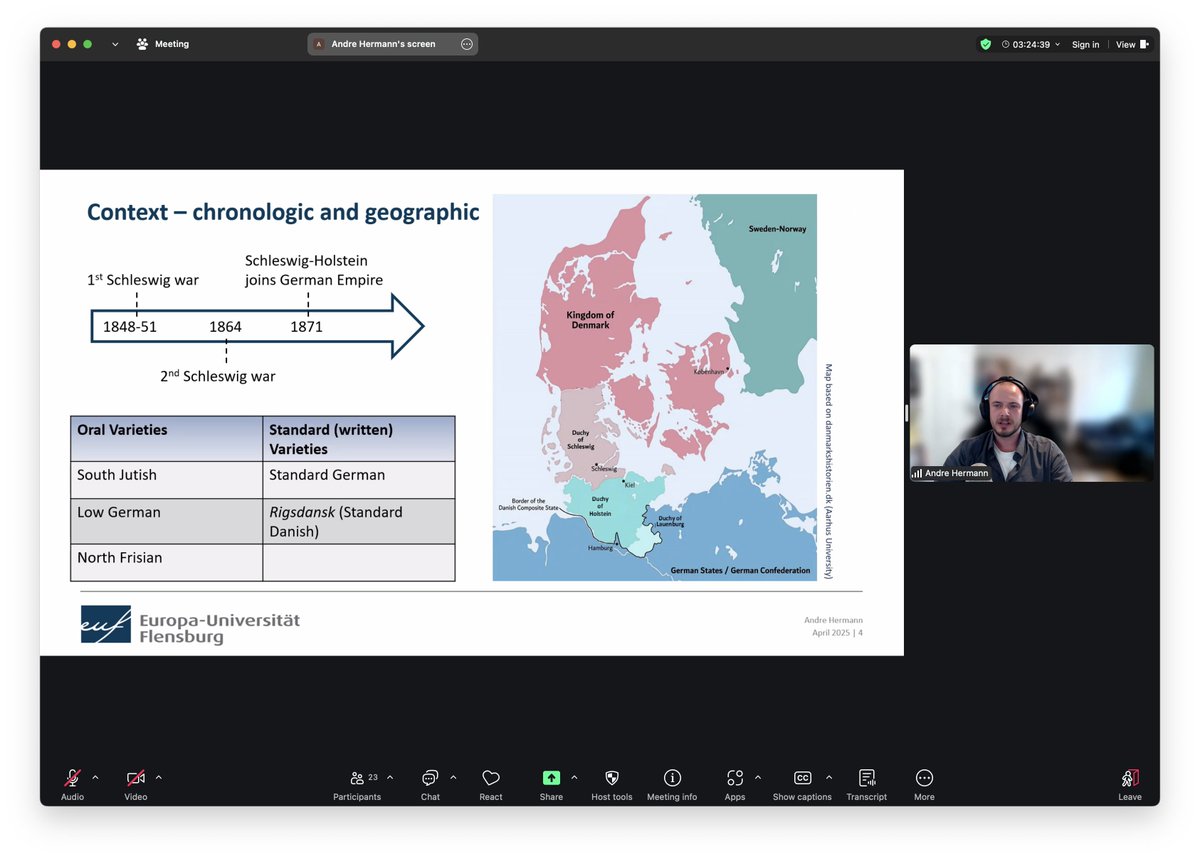1200x859 pixels.
Task: Select the Meeting tab
Action: coord(163,43)
